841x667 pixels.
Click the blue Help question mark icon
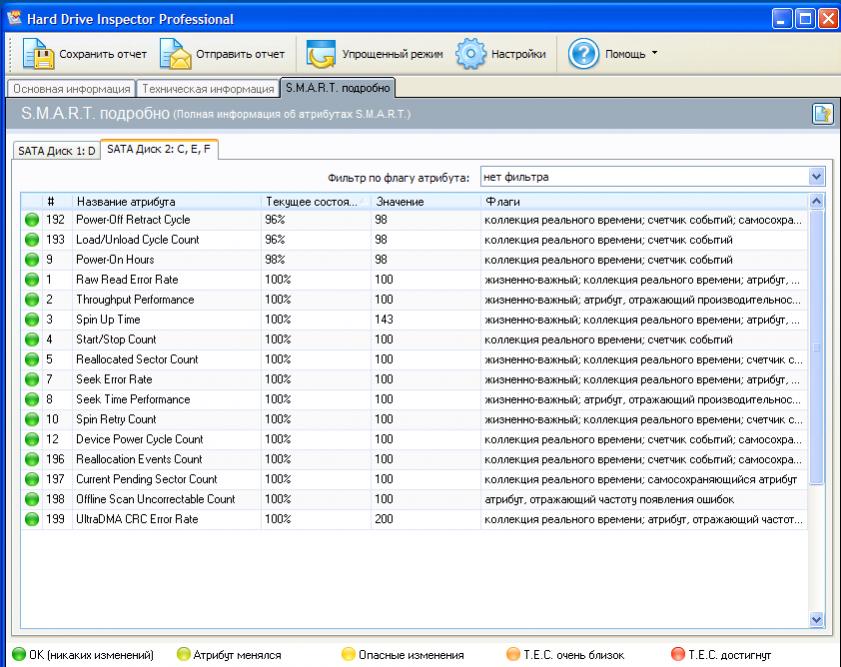tap(583, 53)
